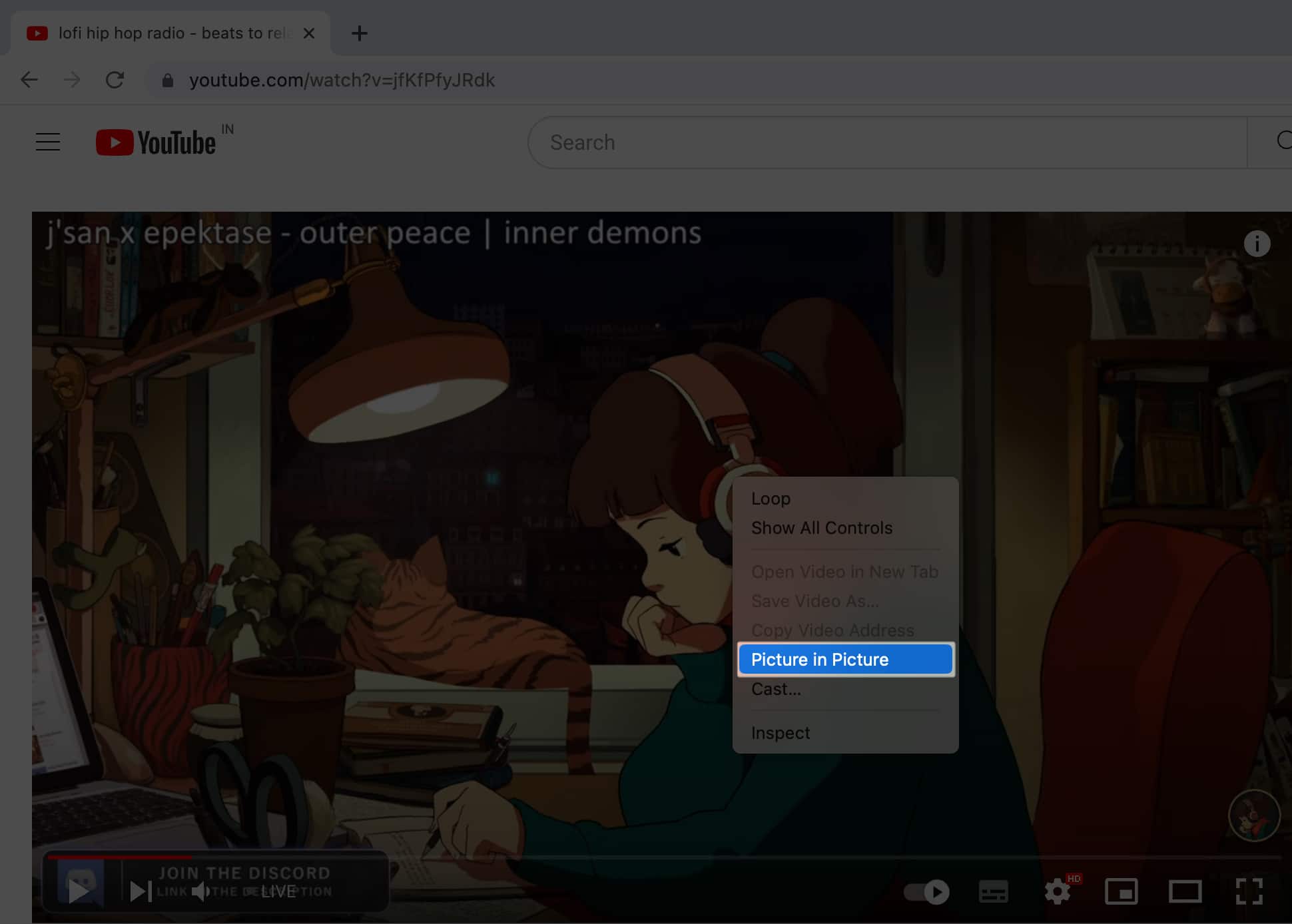The height and width of the screenshot is (924, 1292).
Task: Switch to theater mode
Action: coord(1185,891)
